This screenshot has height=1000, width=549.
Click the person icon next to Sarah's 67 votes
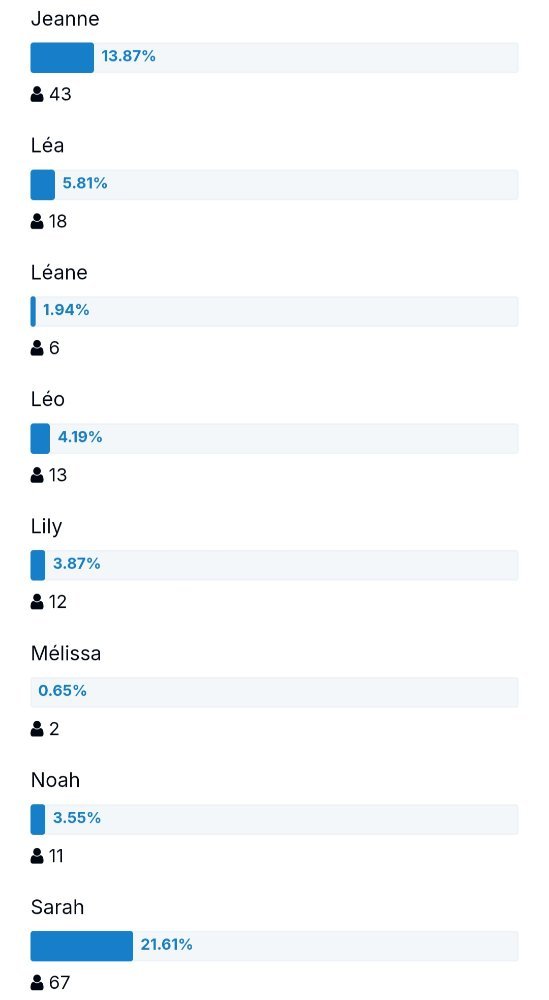pos(37,983)
